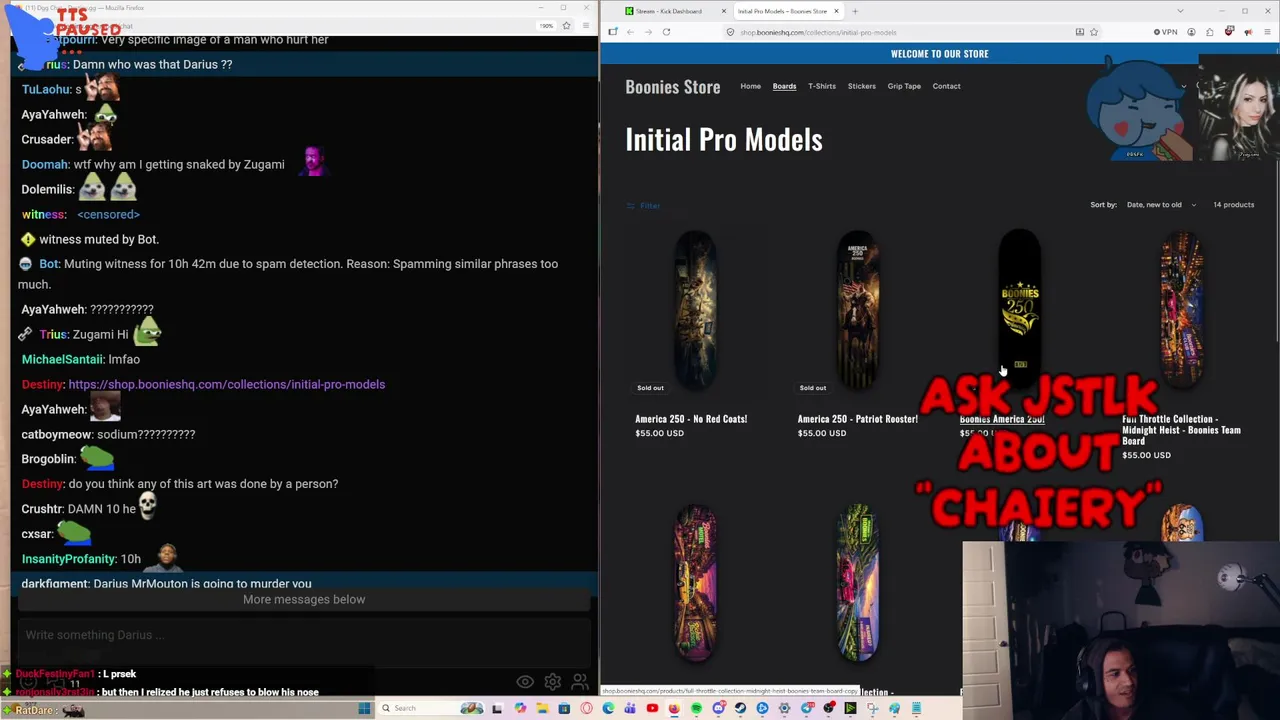Open Steam from the taskbar

tap(740, 708)
